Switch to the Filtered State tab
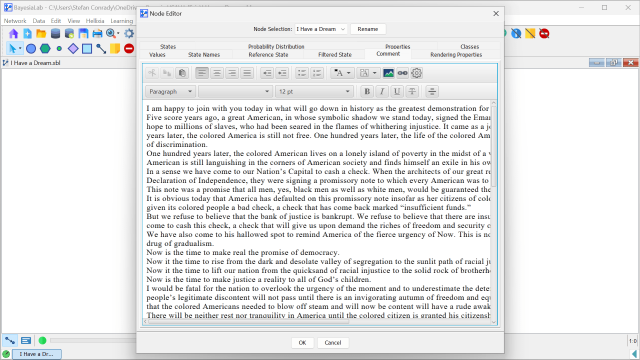This screenshot has height=360, width=640. click(335, 55)
